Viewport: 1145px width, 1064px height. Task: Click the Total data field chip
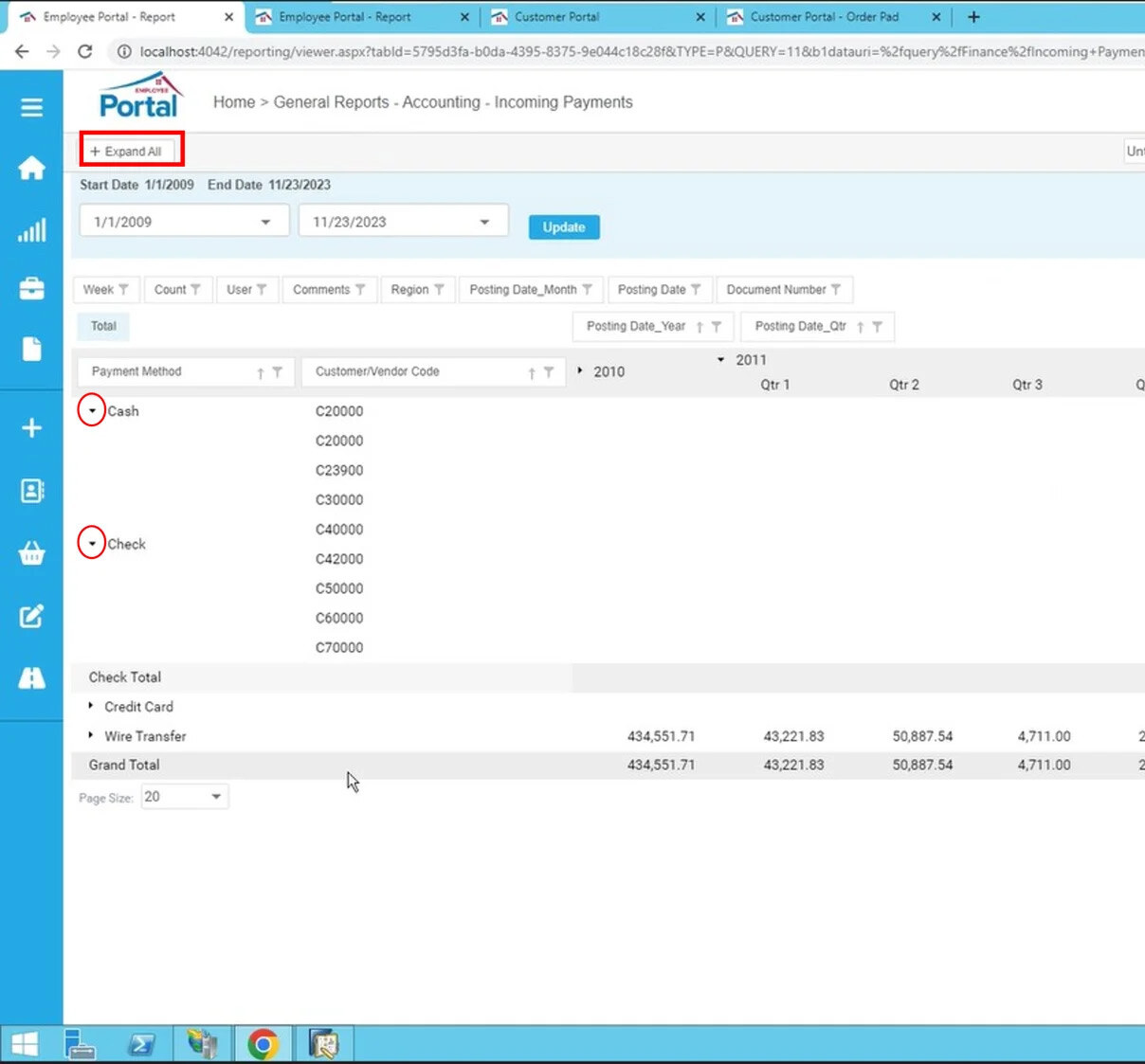point(103,327)
